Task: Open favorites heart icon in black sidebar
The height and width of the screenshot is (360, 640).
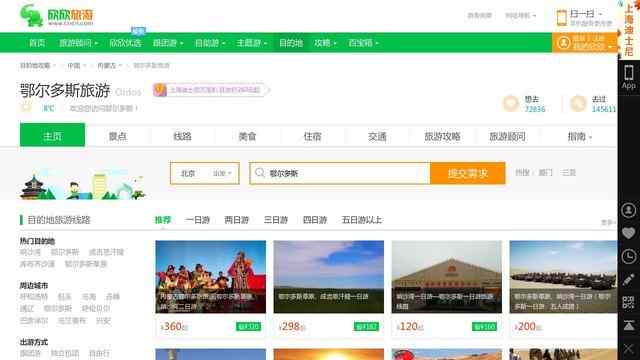Action: tap(629, 233)
